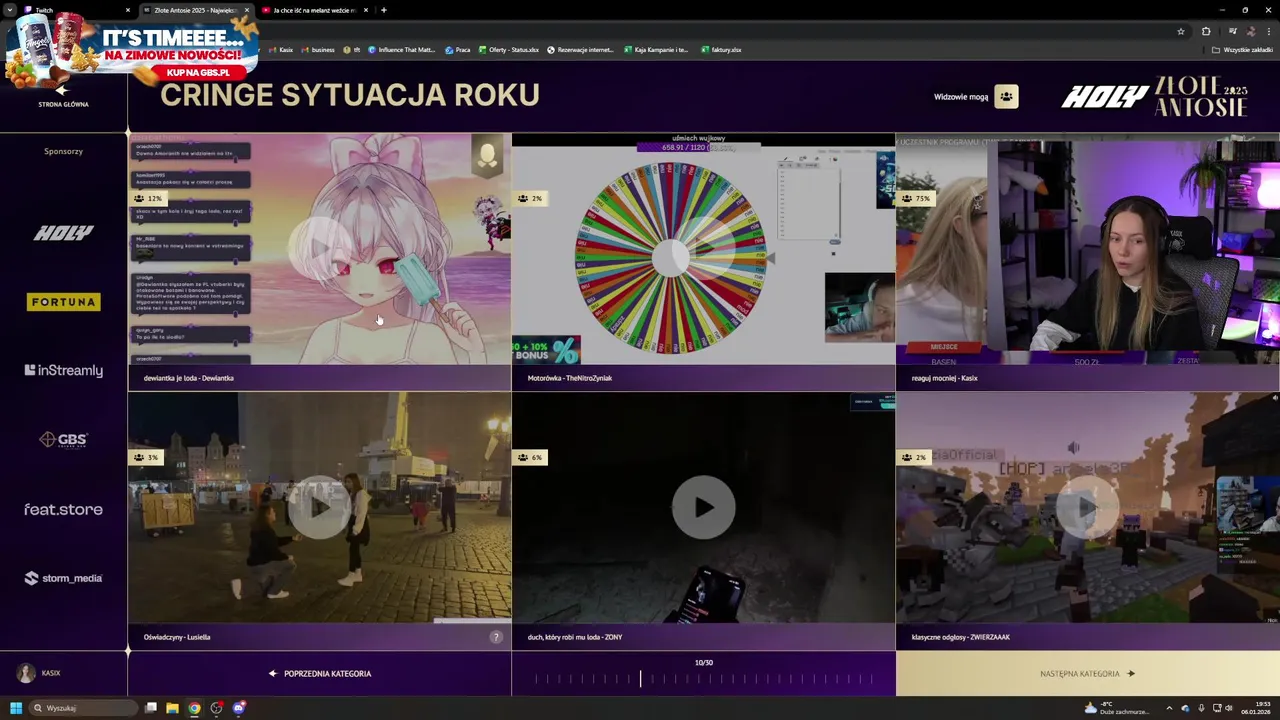Open the tab search dropdown arrow
The image size is (1280, 720).
click(x=10, y=10)
